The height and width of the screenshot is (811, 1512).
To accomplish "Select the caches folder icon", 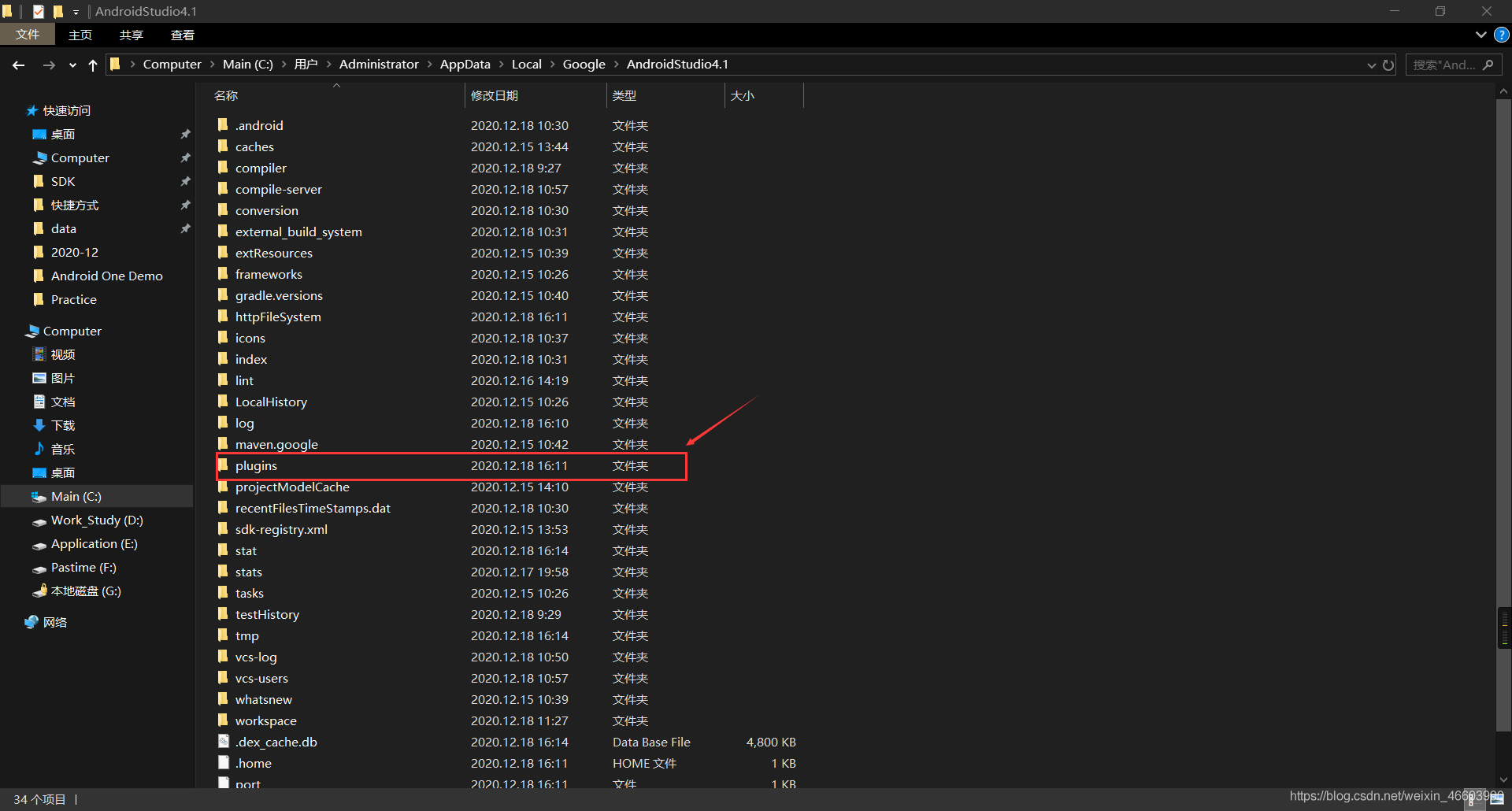I will click(223, 146).
